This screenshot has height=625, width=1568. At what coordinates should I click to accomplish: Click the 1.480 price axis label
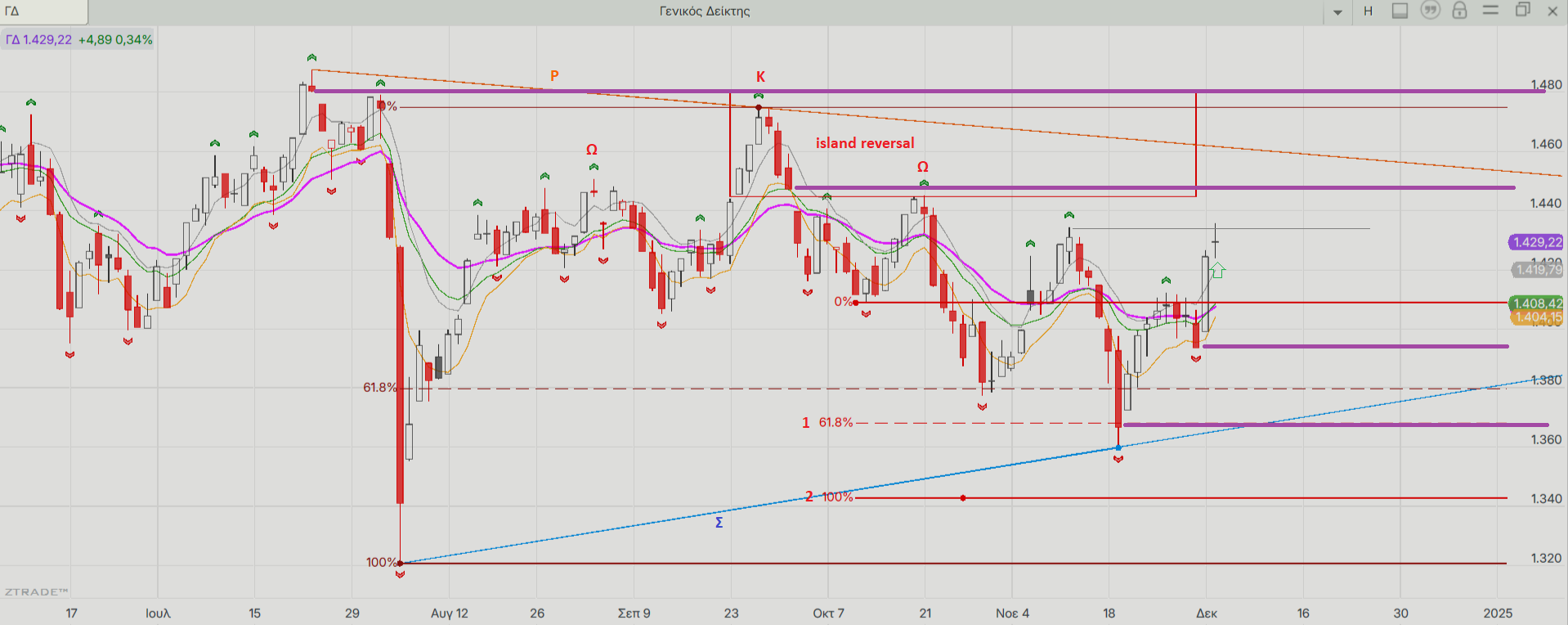click(1546, 85)
